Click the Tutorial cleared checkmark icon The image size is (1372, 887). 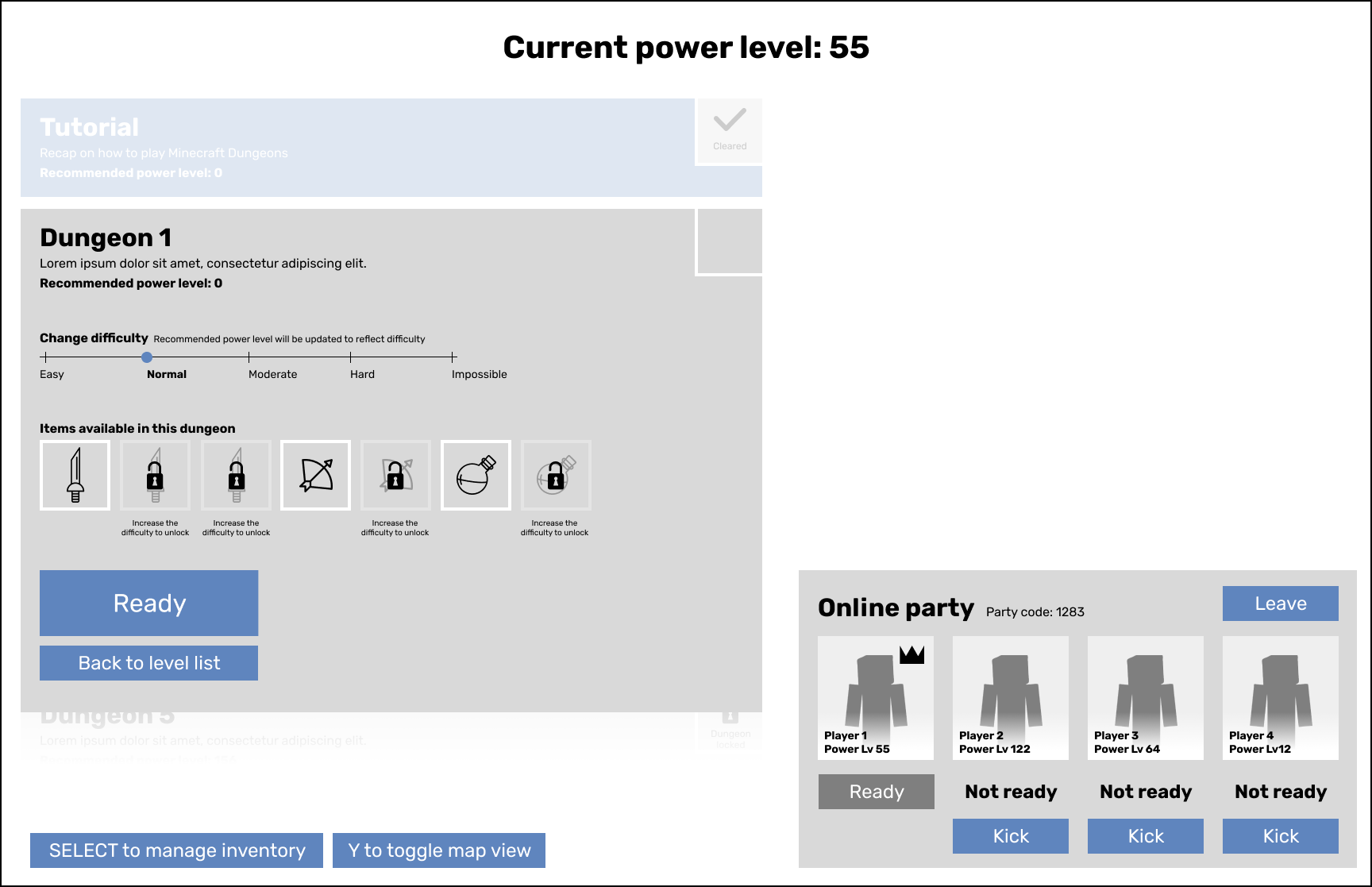(x=730, y=121)
